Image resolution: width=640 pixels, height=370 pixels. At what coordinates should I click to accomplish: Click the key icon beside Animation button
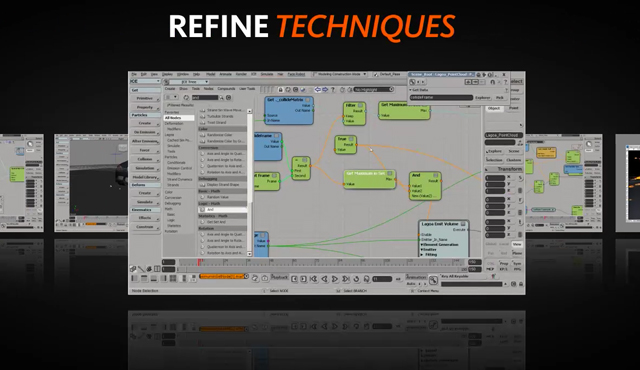coord(433,279)
